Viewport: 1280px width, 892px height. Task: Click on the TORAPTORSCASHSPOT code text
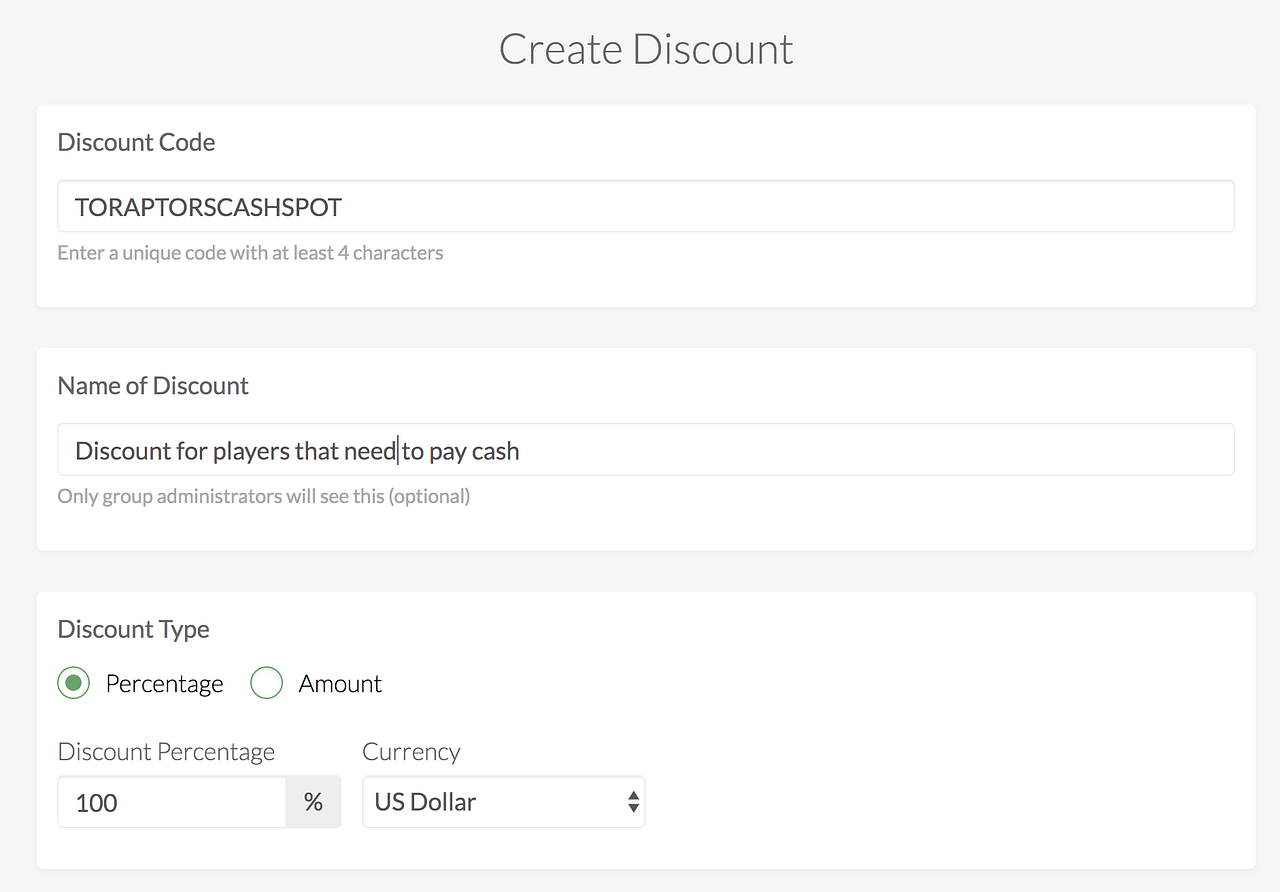click(x=208, y=207)
